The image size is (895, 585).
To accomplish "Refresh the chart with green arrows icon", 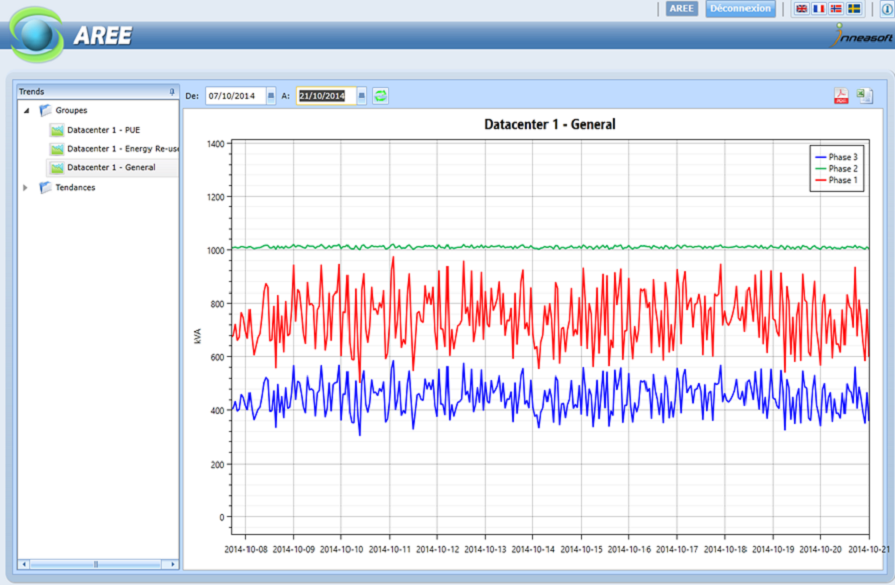I will 380,96.
